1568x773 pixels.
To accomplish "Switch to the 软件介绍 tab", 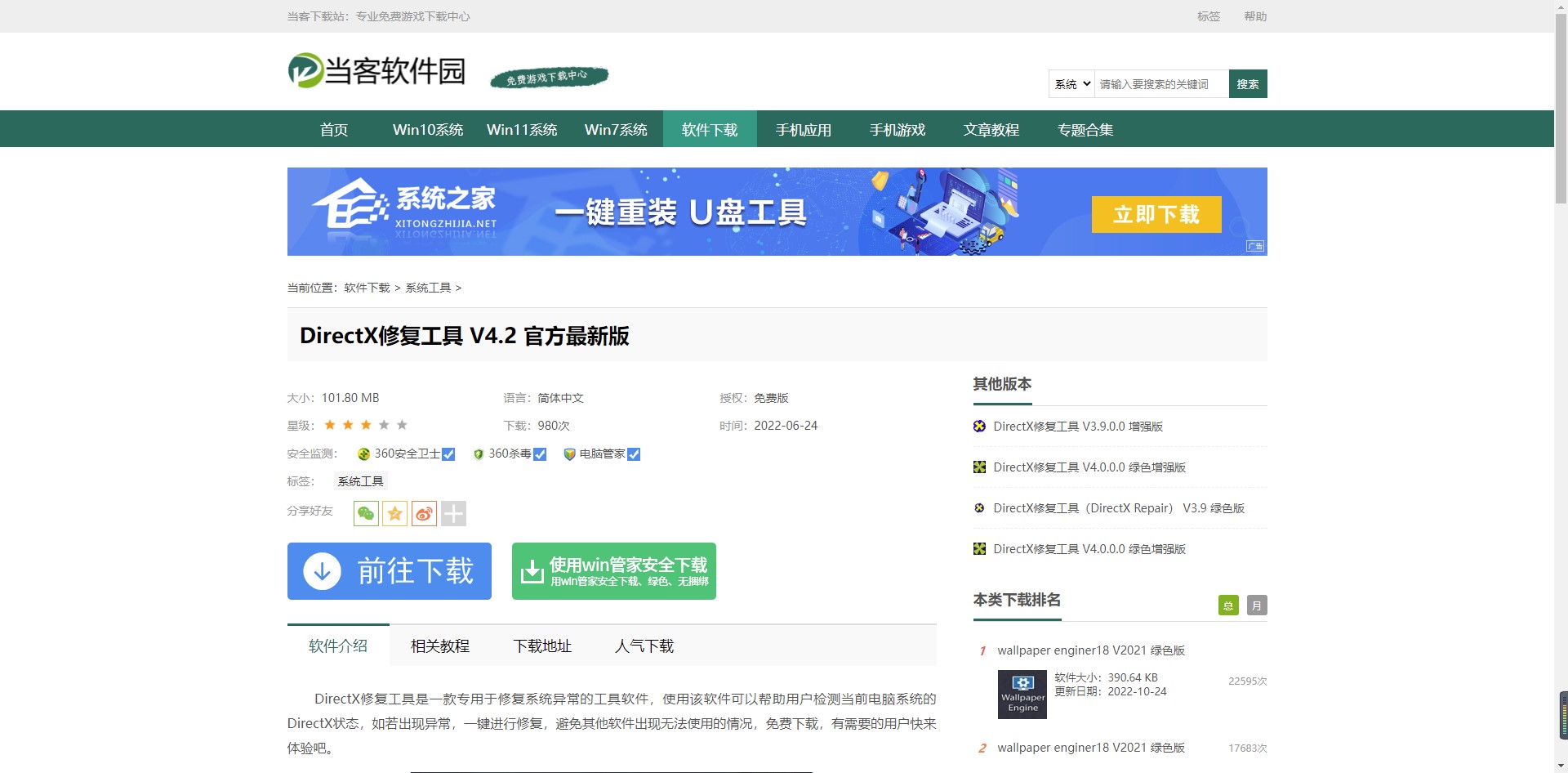I will click(338, 646).
